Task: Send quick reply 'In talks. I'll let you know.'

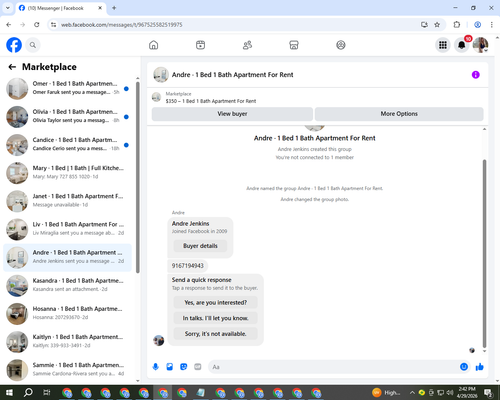Action: tap(216, 318)
